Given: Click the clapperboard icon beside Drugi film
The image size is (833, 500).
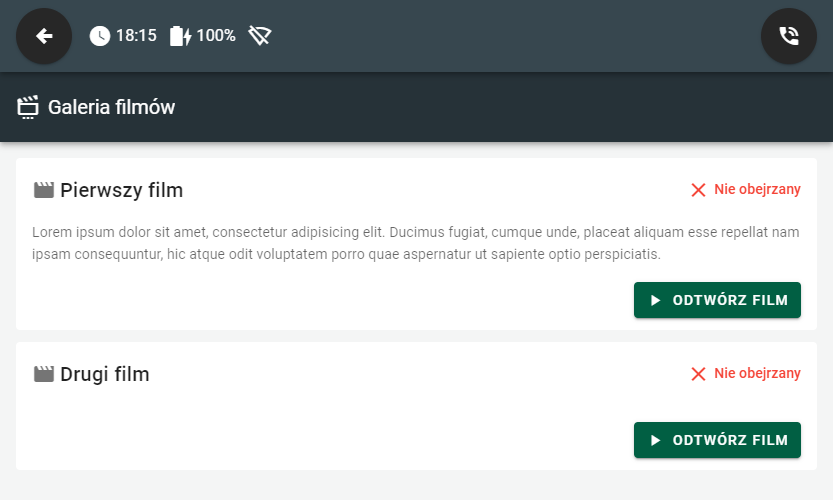Looking at the screenshot, I should 43,374.
